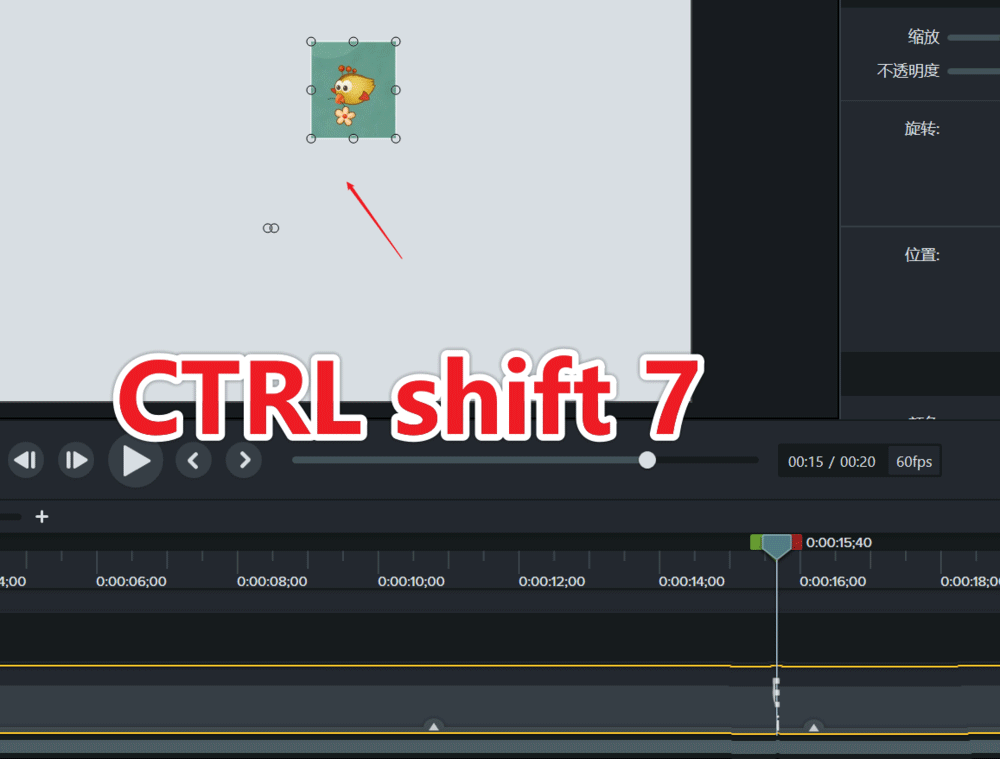
Task: Click the double-circle anchor on the canvas
Action: 271,228
